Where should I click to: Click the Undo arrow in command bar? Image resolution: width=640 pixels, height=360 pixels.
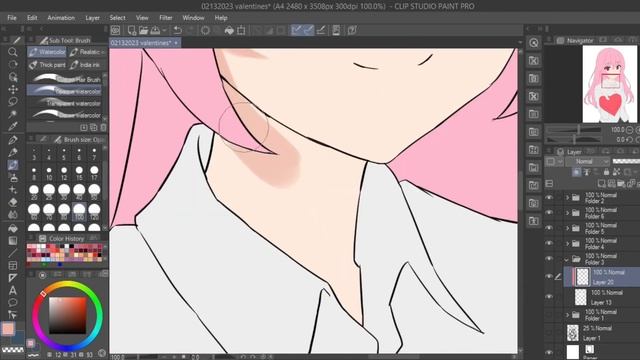point(178,30)
